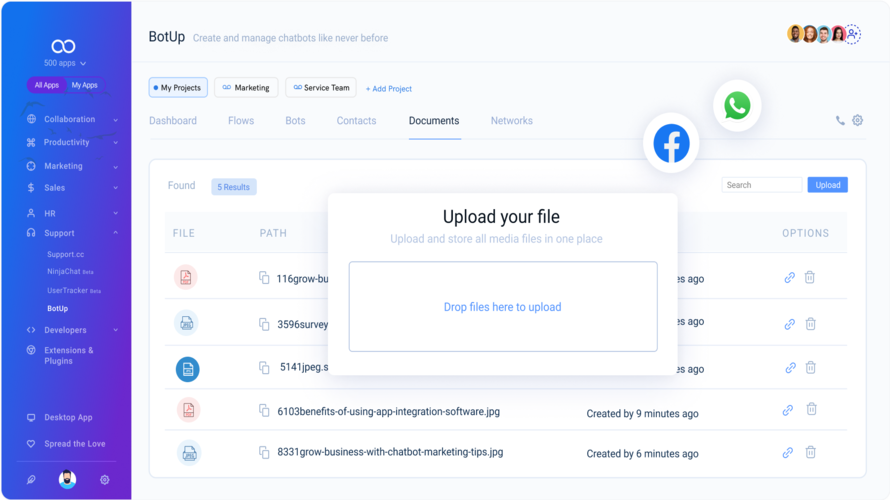The height and width of the screenshot is (500, 890).
Task: Switch to Contacts tab
Action: click(x=356, y=121)
